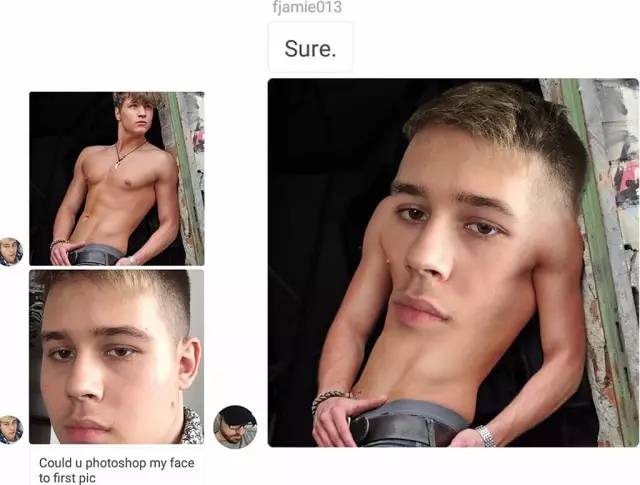This screenshot has width=640, height=485.
Task: Tap the gray fjamie013 name label
Action: click(307, 7)
